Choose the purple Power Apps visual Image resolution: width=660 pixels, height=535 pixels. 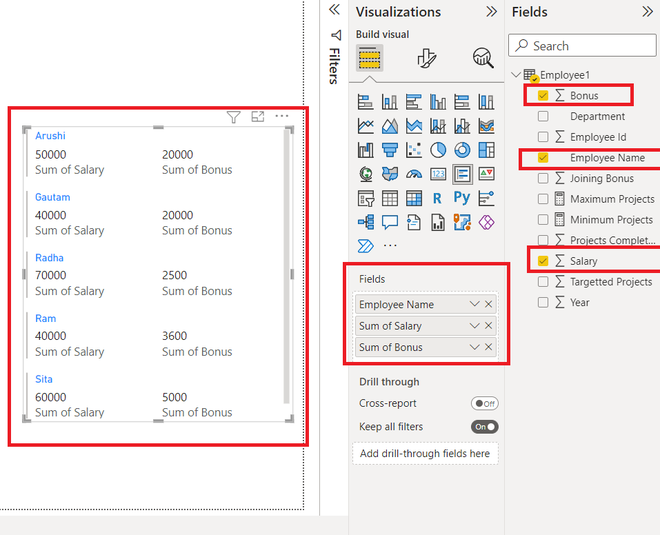pyautogui.click(x=486, y=222)
